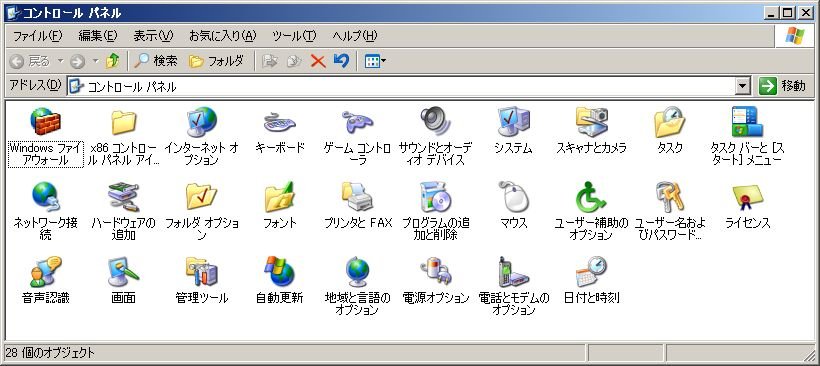Open x86 コントロール パネル folder icon
The image size is (820, 366).
coord(123,121)
